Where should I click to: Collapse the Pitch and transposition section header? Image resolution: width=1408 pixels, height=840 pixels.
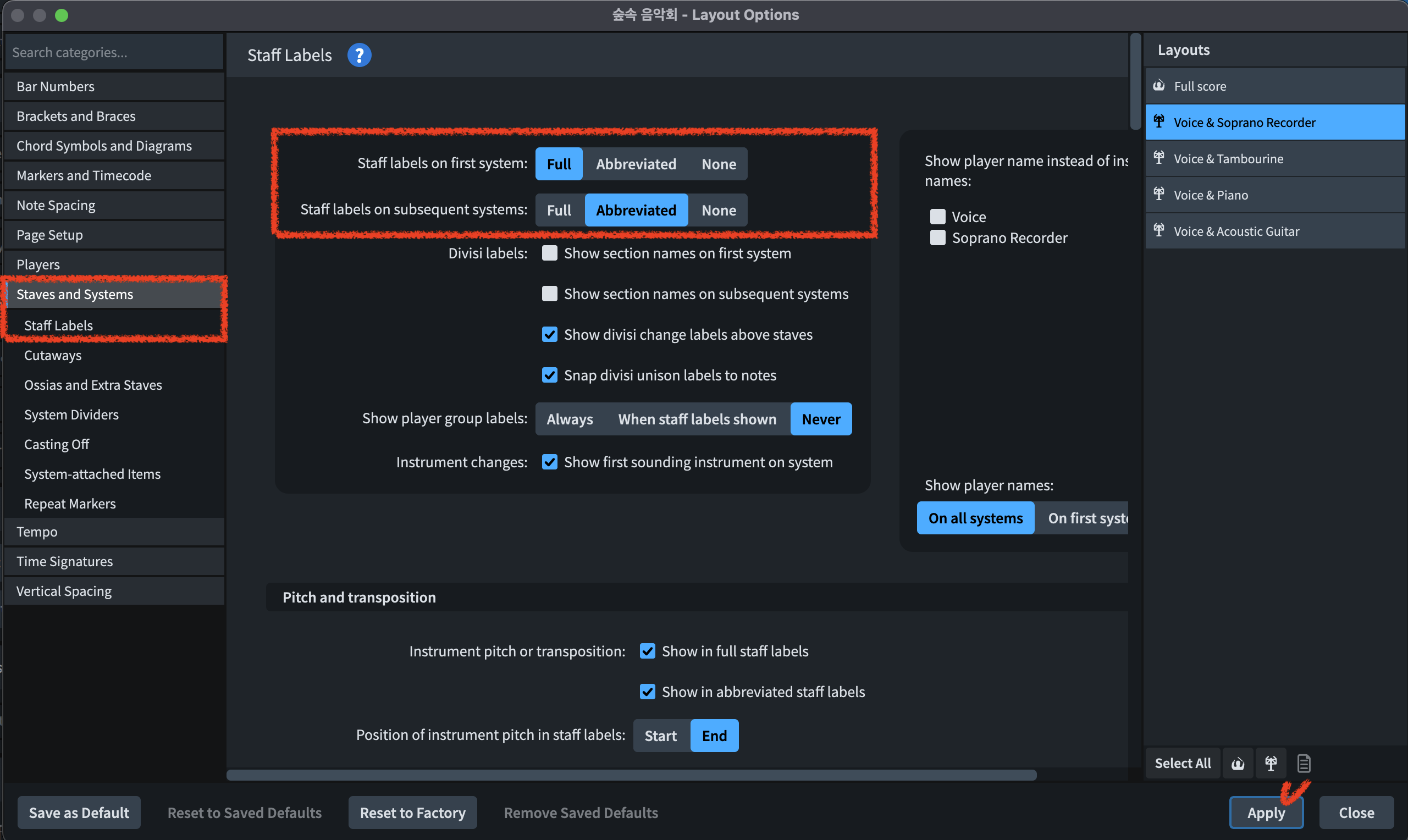[x=359, y=597]
